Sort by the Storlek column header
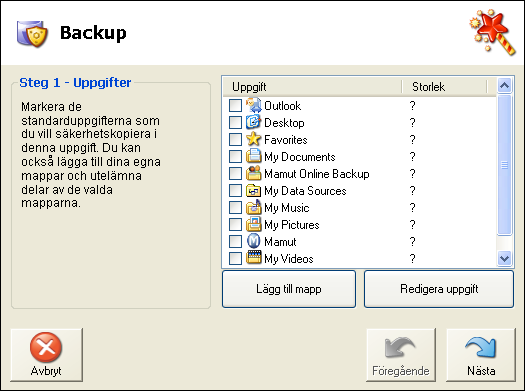 (444, 87)
